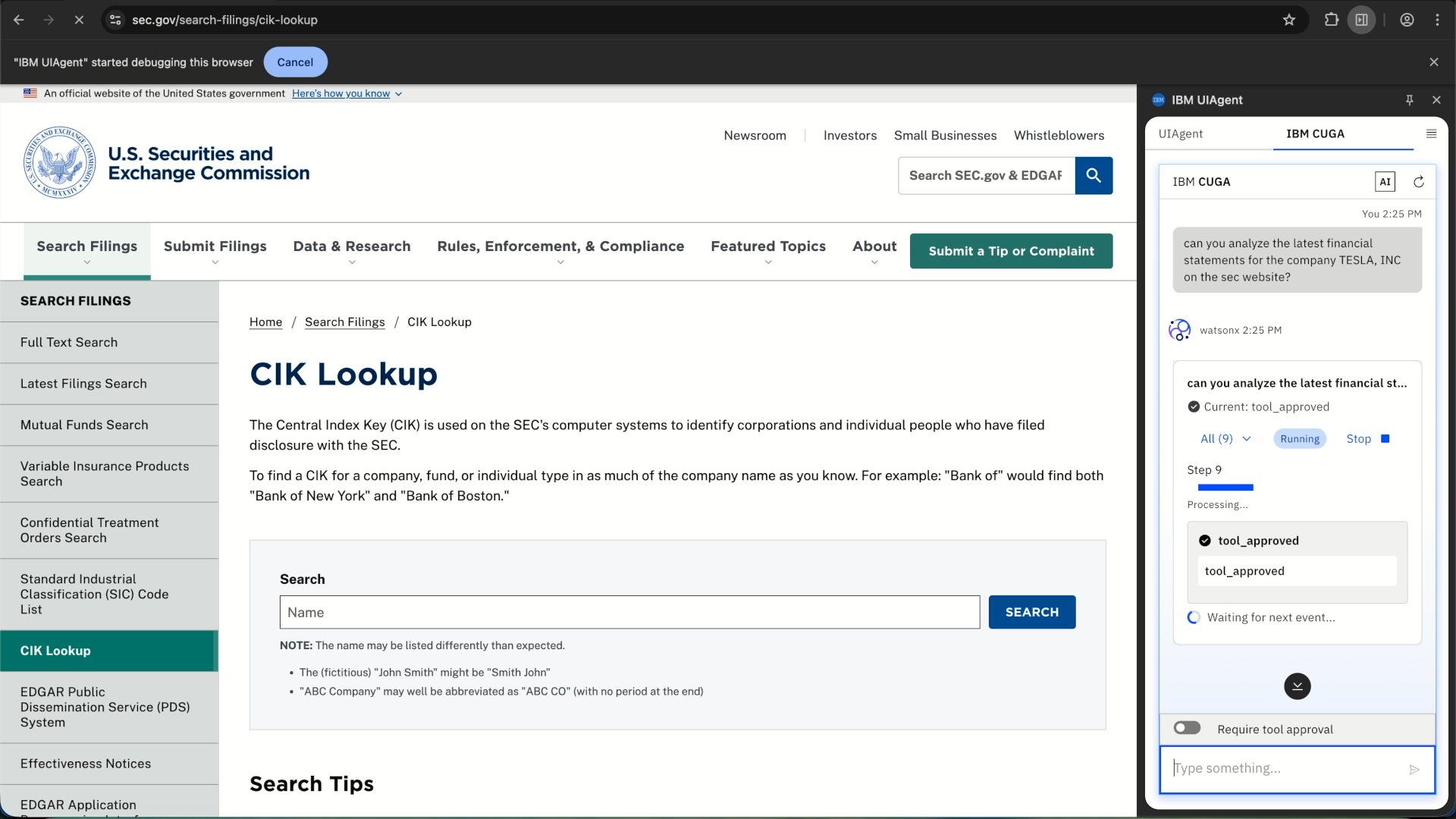Viewport: 1456px width, 819px height.
Task: Bookmark this page with star icon
Action: tap(1289, 20)
